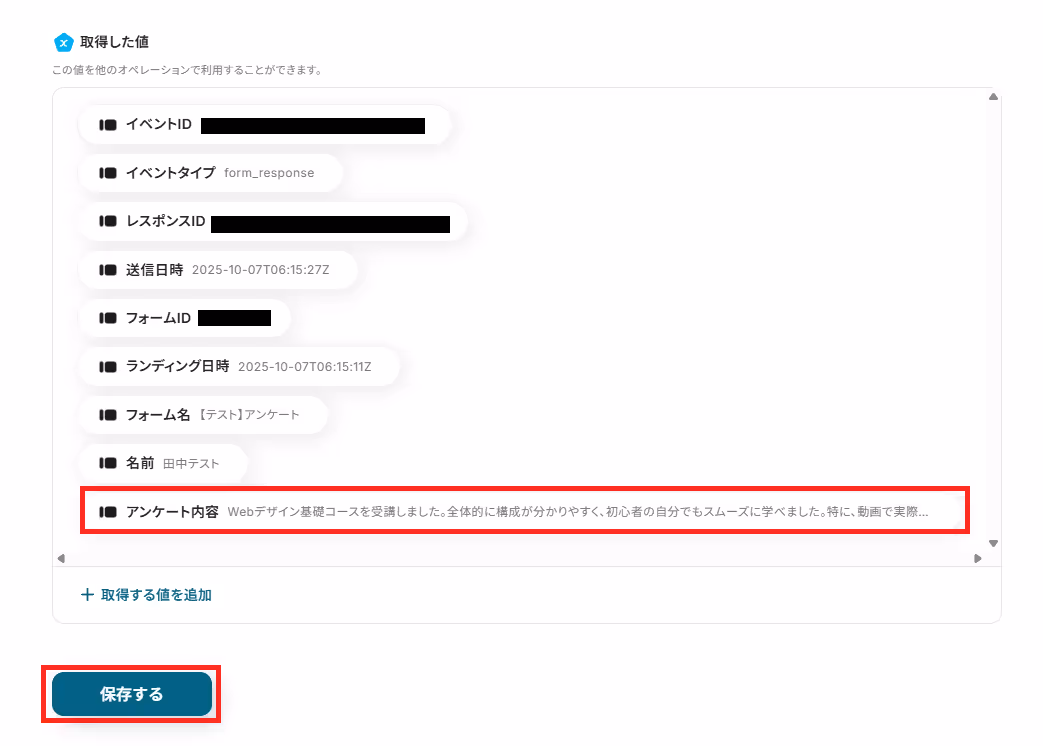1043x746 pixels.
Task: Click the tag icon next to フォーム名
Action: point(108,415)
